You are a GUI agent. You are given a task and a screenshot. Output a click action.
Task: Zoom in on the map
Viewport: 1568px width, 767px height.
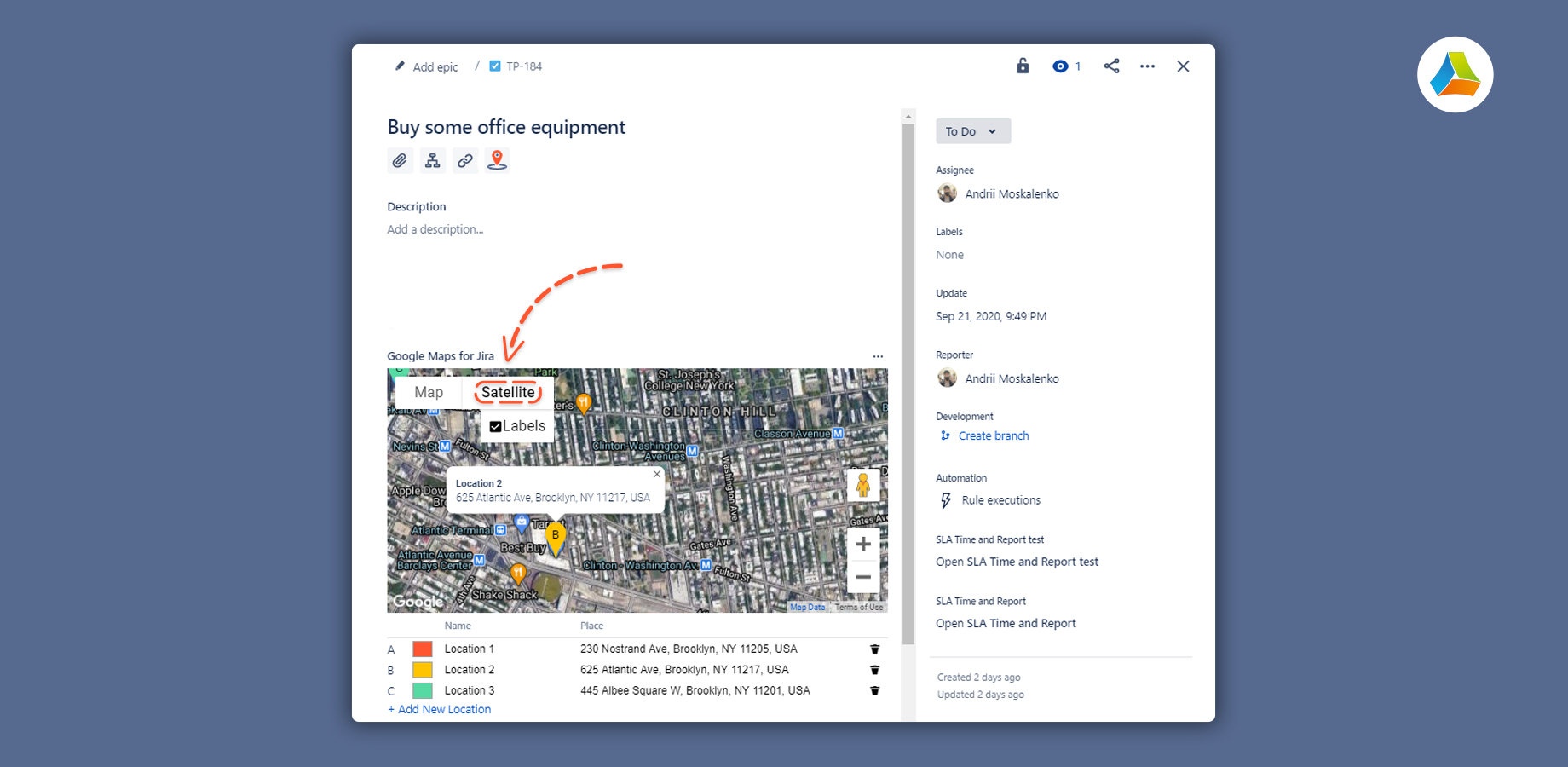[863, 545]
